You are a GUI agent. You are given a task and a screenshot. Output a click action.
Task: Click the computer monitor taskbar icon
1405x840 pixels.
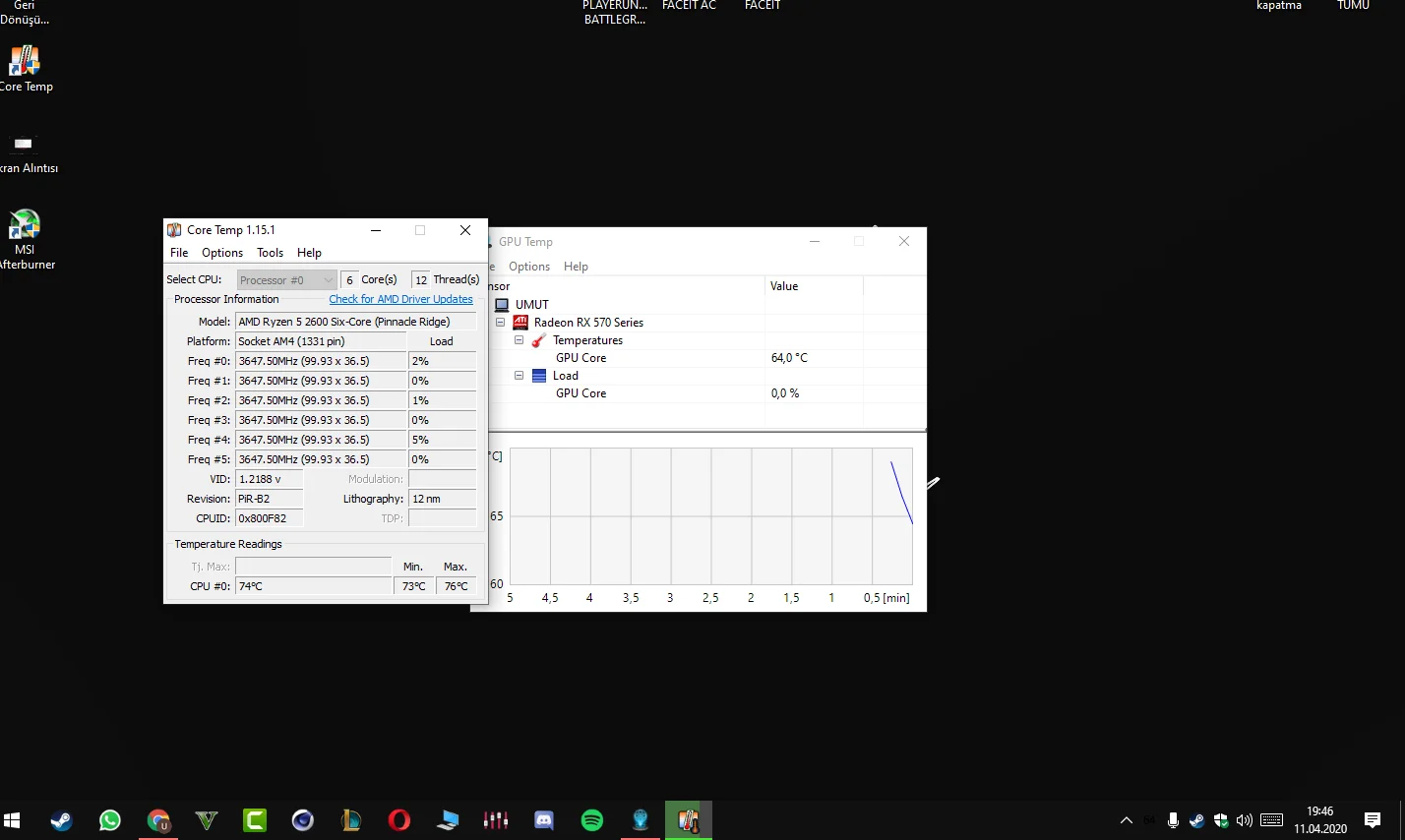click(448, 820)
